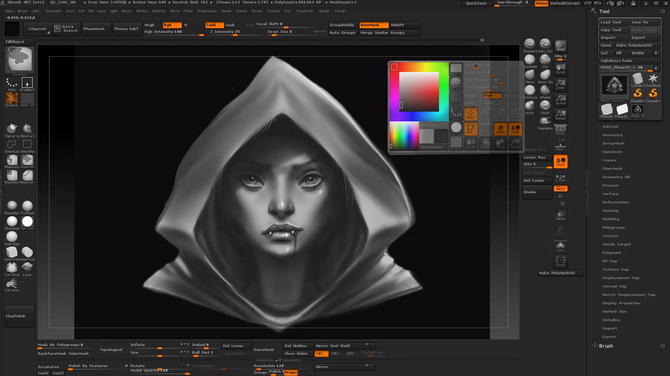Expand the SubTool subpalette
Screen dimensions: 670x376
610,126
